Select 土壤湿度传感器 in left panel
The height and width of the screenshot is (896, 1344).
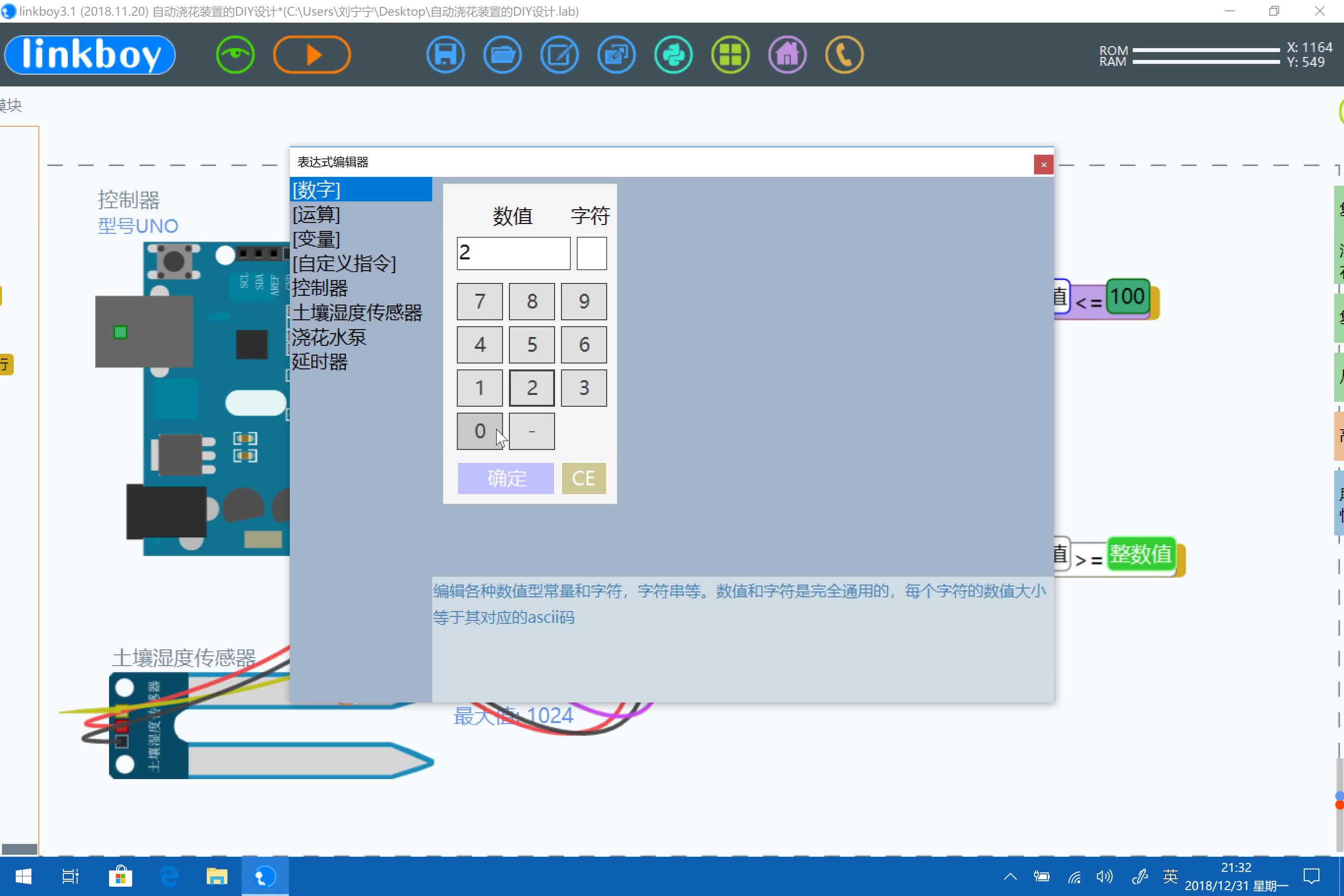(x=358, y=313)
